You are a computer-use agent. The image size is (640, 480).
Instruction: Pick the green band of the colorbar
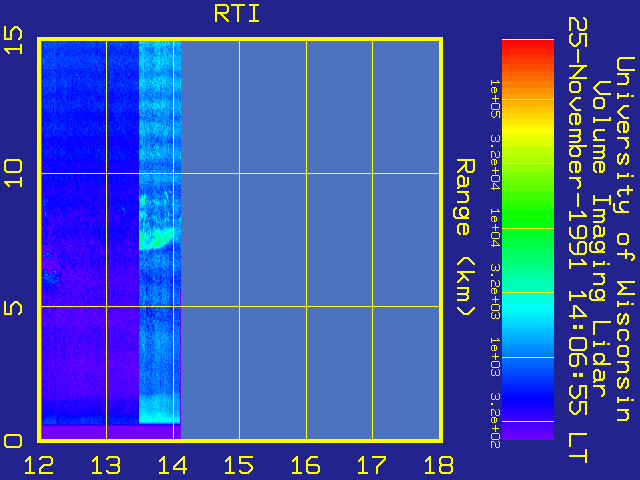[528, 212]
